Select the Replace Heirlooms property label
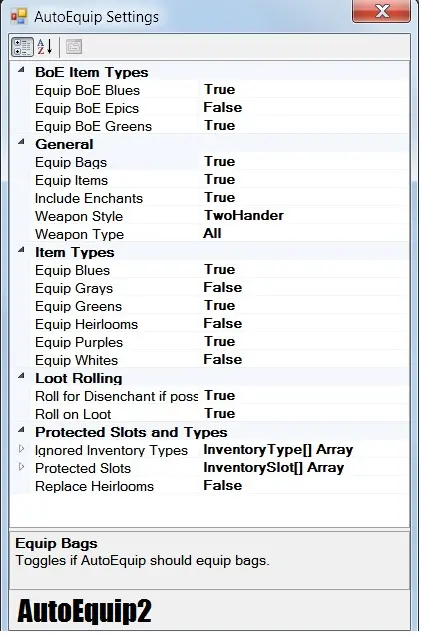 click(x=94, y=486)
